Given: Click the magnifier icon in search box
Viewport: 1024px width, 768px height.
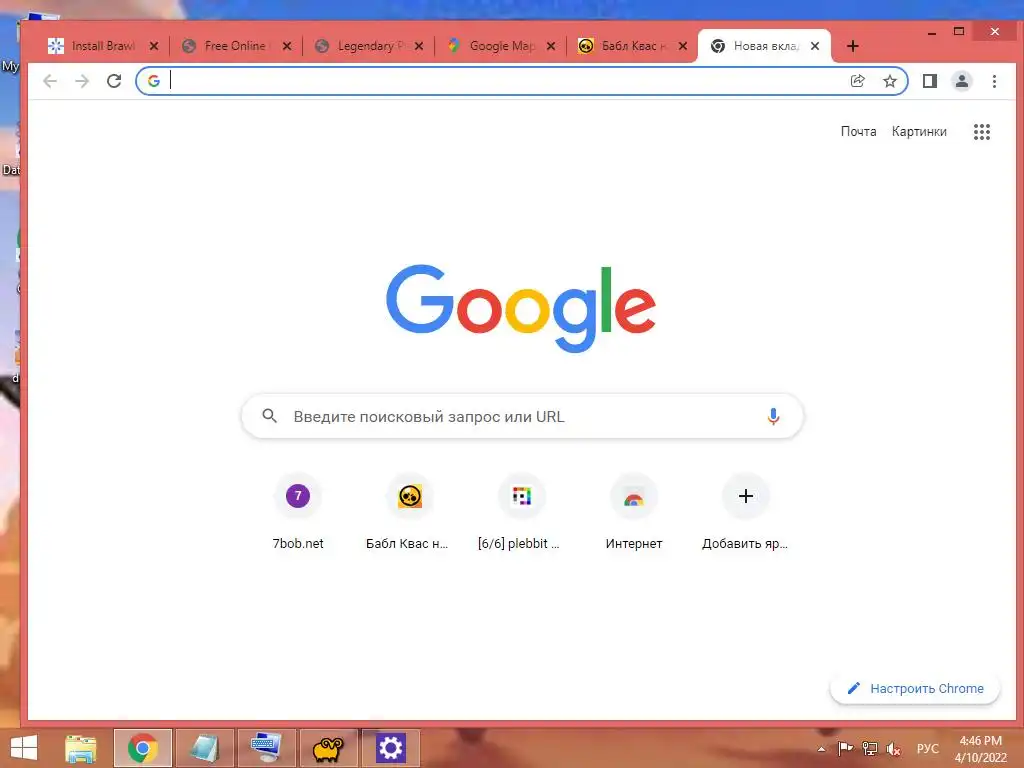Looking at the screenshot, I should point(270,416).
